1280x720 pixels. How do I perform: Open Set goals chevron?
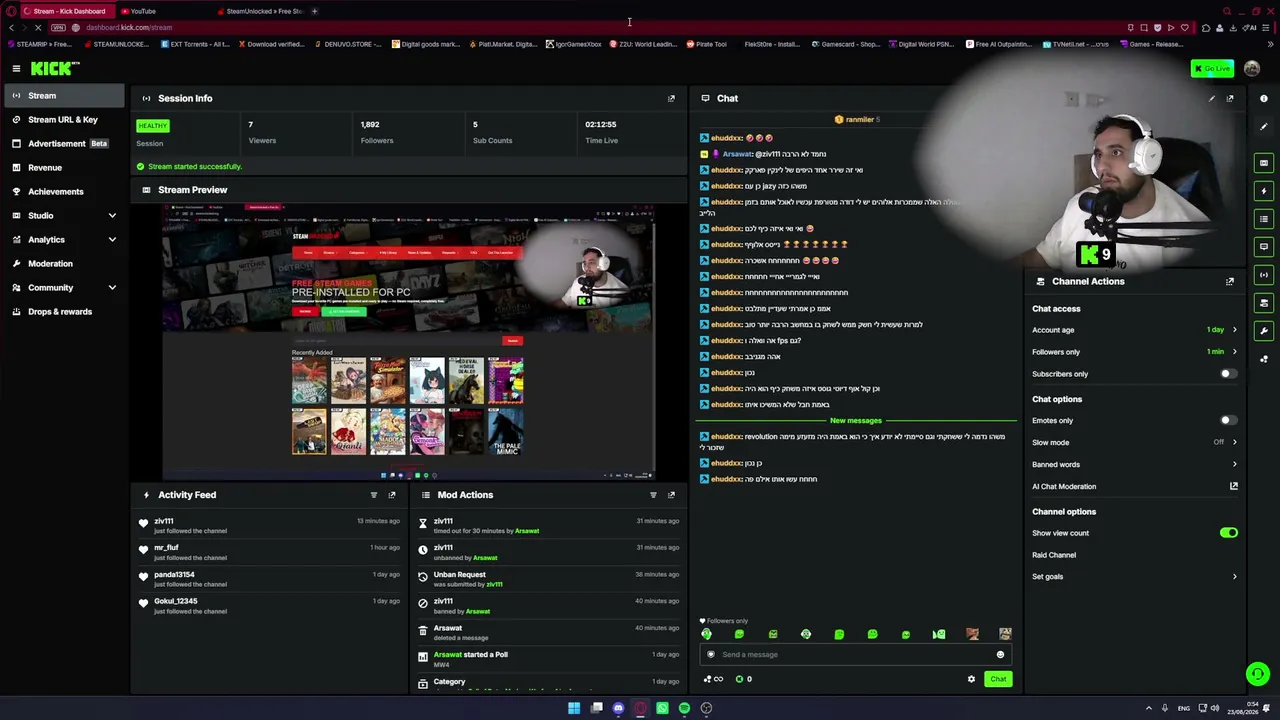coord(1234,577)
